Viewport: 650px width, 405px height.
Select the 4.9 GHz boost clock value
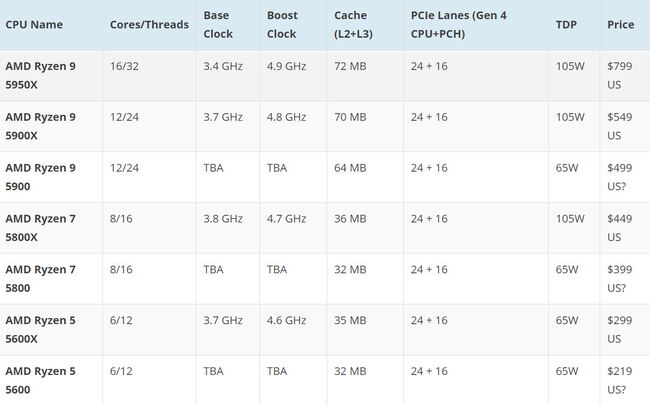coord(286,66)
